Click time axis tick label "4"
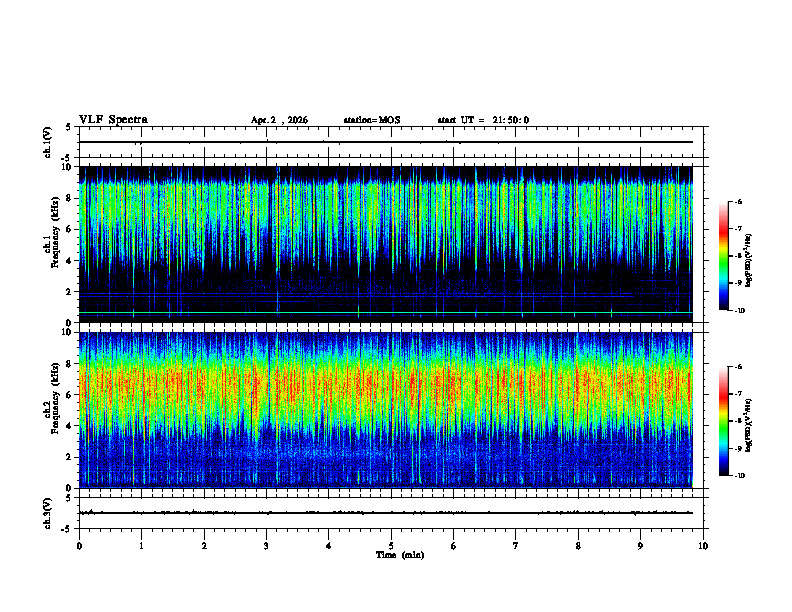Image resolution: width=792 pixels, height=612 pixels. coord(329,546)
